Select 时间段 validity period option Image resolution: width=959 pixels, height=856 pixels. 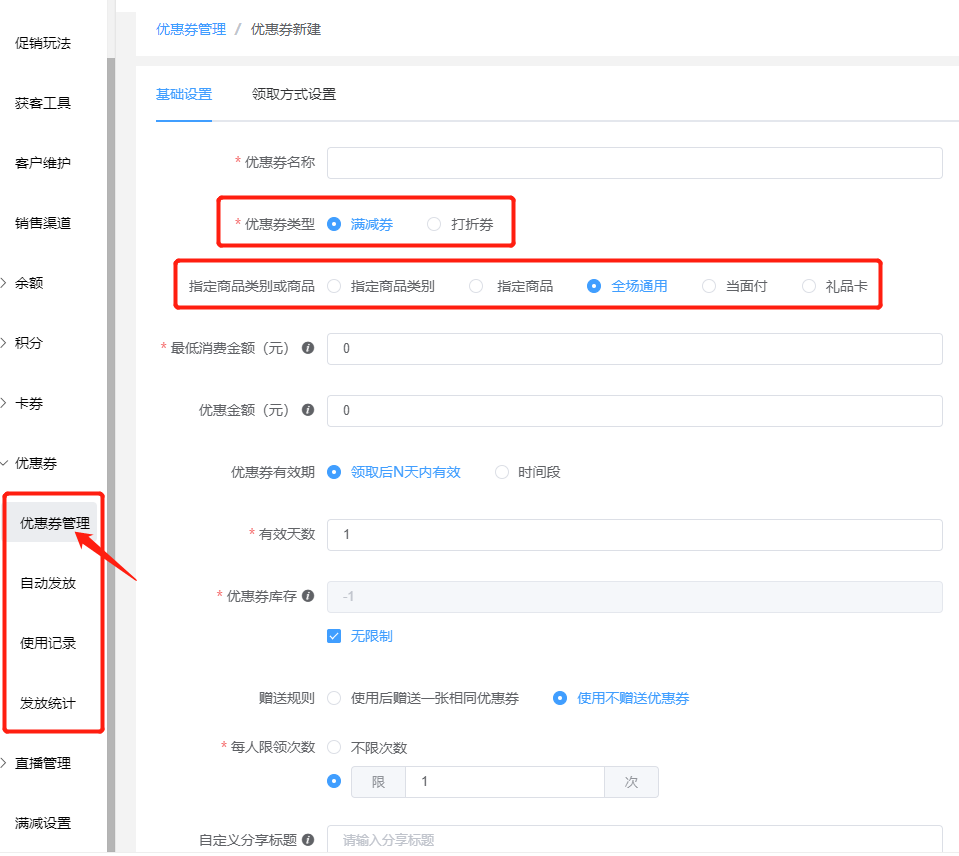(502, 472)
